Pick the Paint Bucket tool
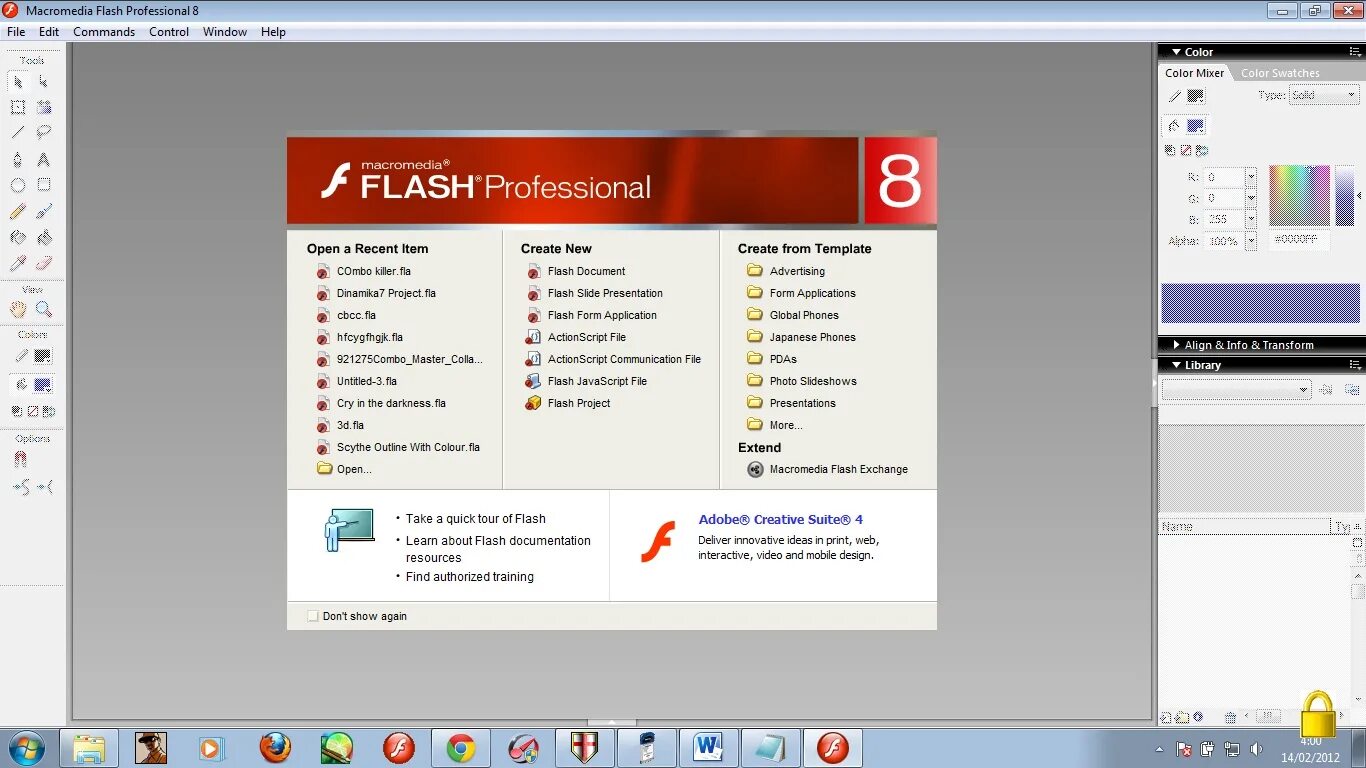1366x768 pixels. (44, 238)
